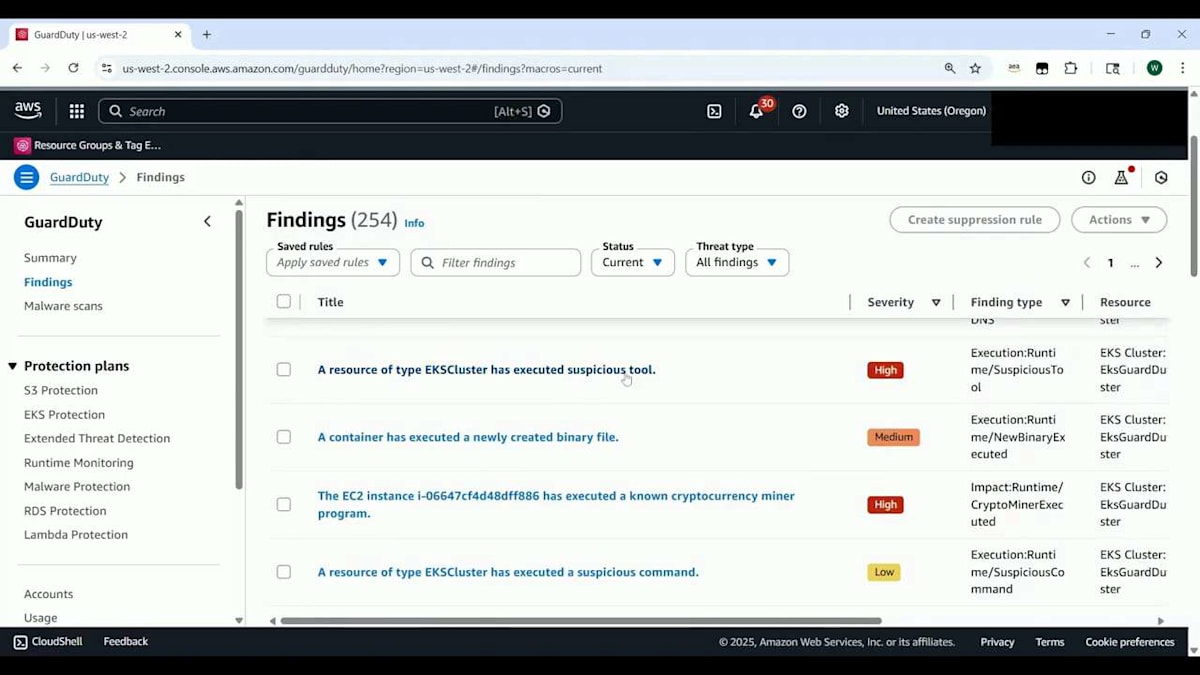Open the Threat type All findings dropdown

(737, 262)
